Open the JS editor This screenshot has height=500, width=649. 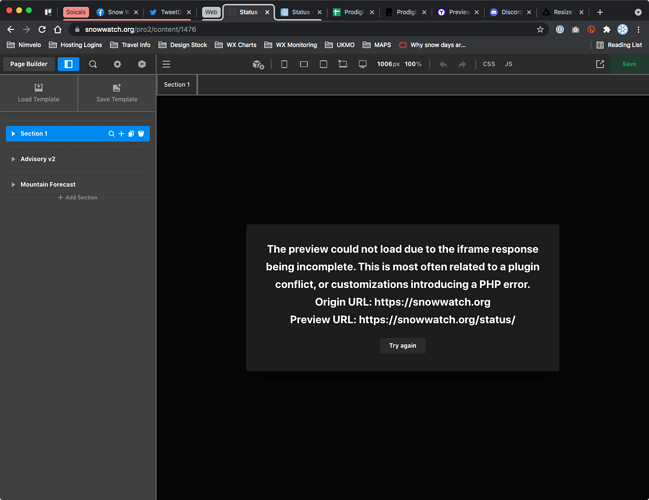pyautogui.click(x=508, y=64)
